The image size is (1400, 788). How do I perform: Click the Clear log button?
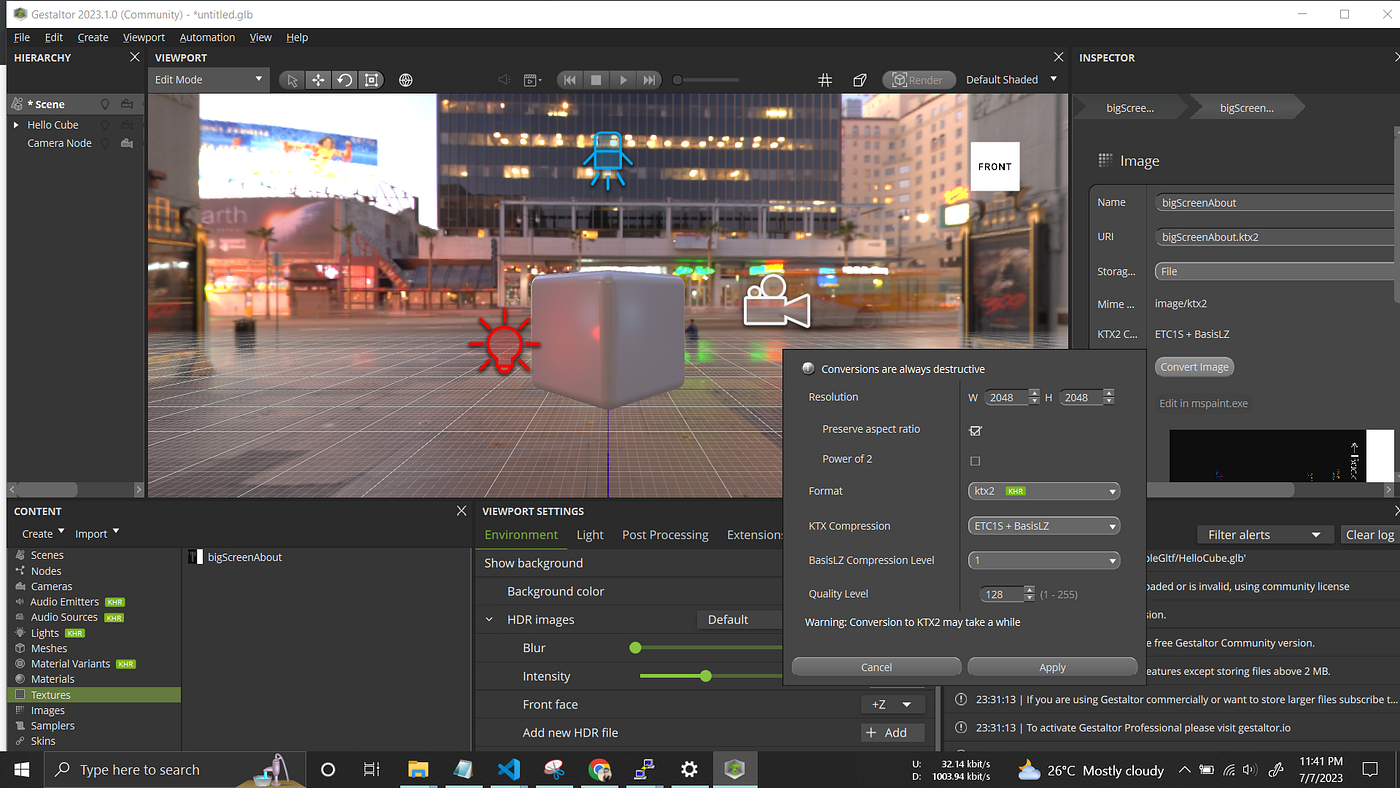pyautogui.click(x=1369, y=535)
